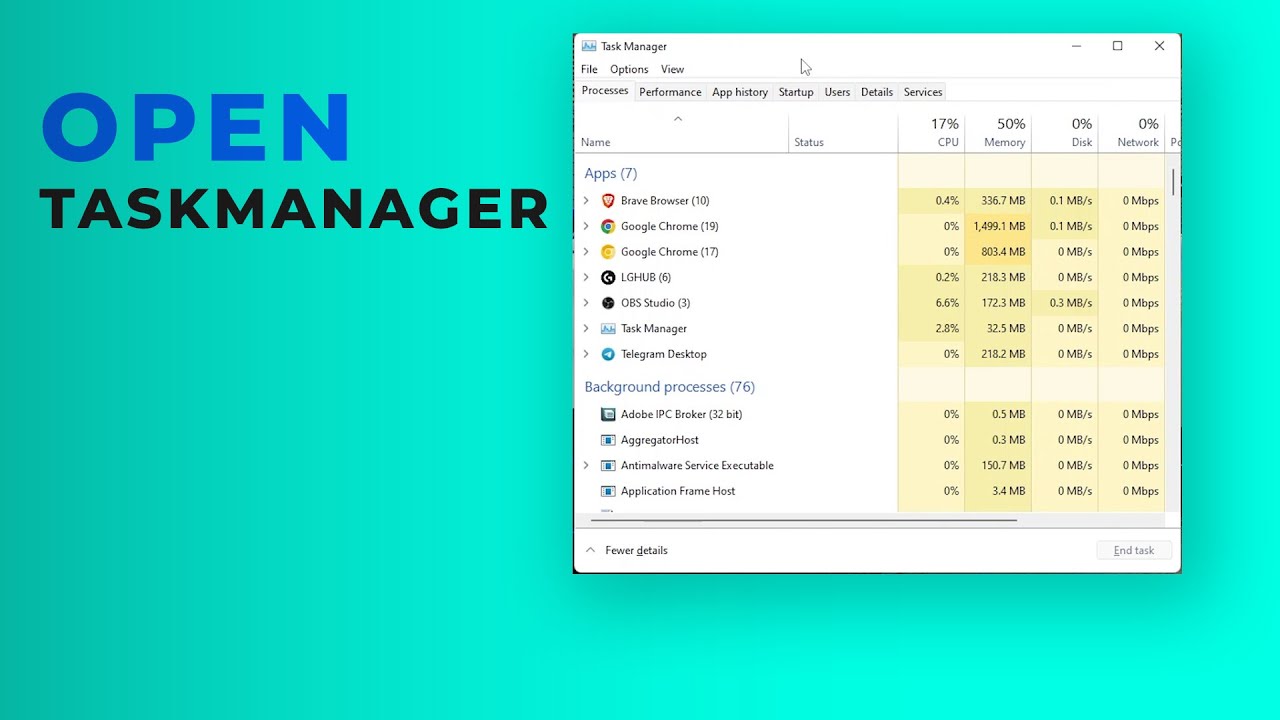Open the Options menu

pyautogui.click(x=629, y=69)
